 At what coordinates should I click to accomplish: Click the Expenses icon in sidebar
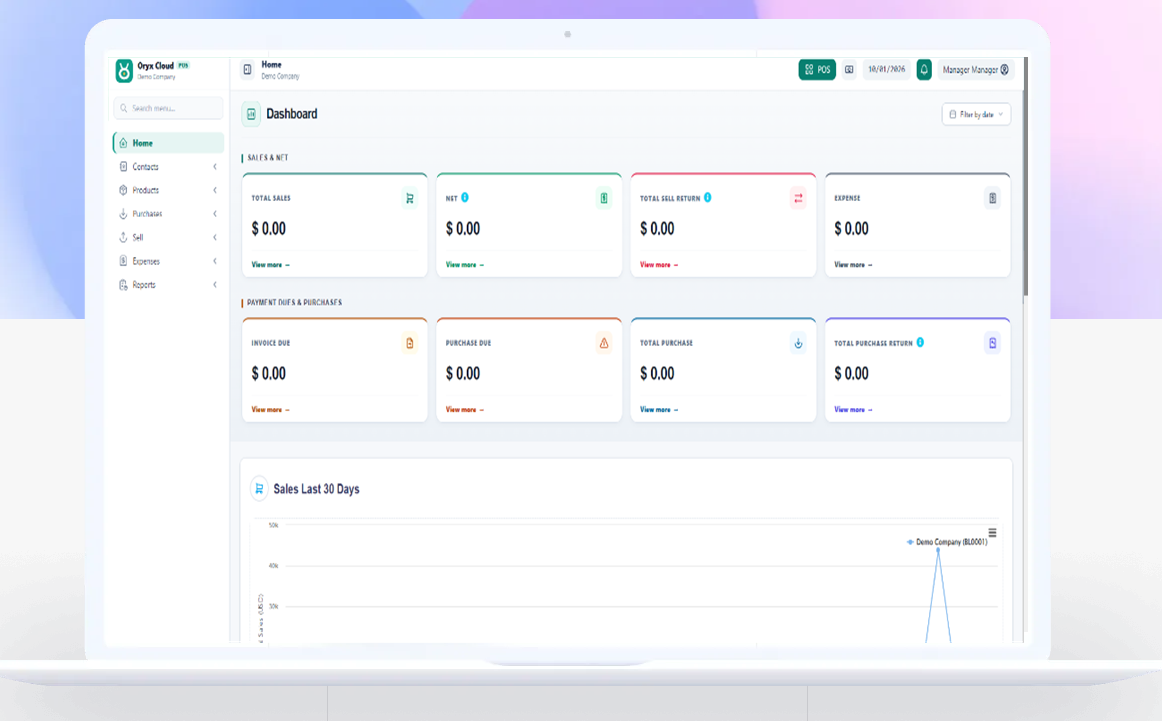point(123,262)
